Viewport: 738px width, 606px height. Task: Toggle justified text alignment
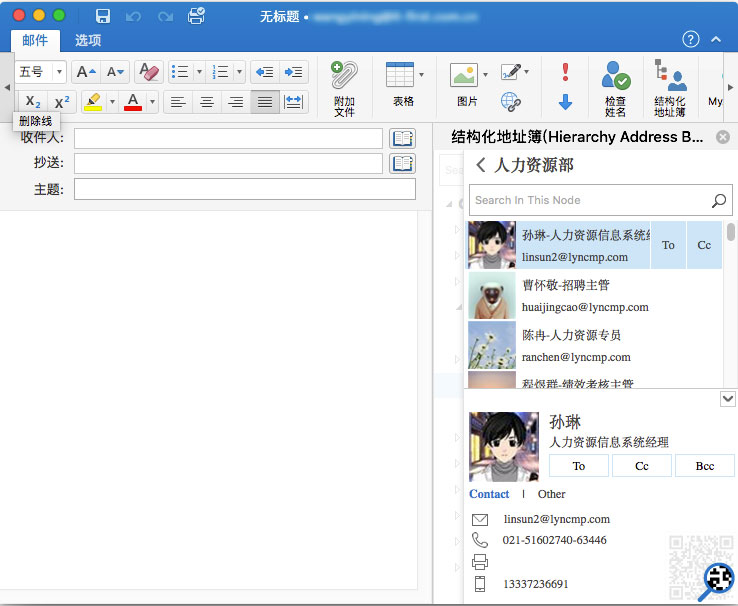tap(265, 102)
